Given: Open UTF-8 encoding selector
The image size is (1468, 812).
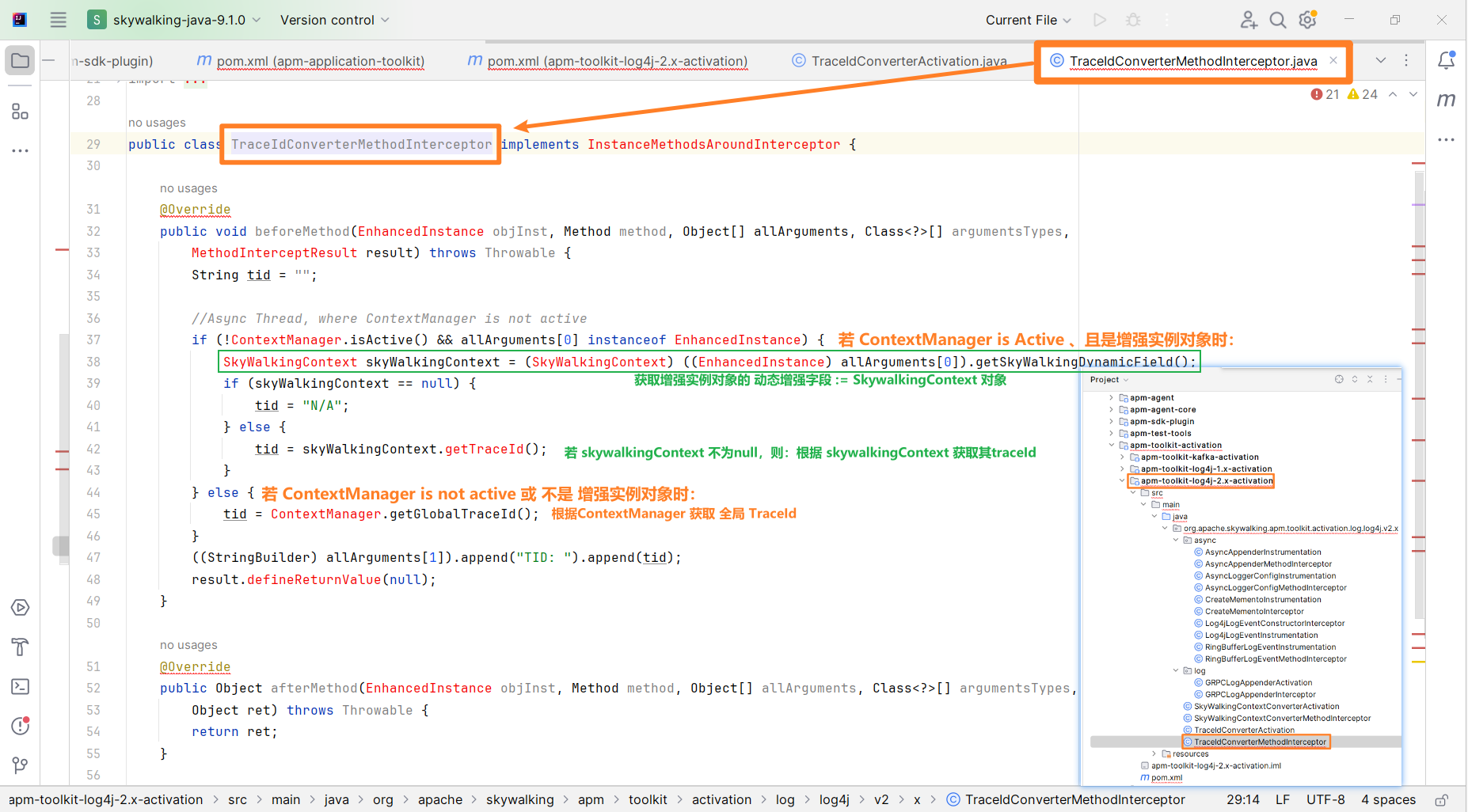Looking at the screenshot, I should [x=1325, y=800].
